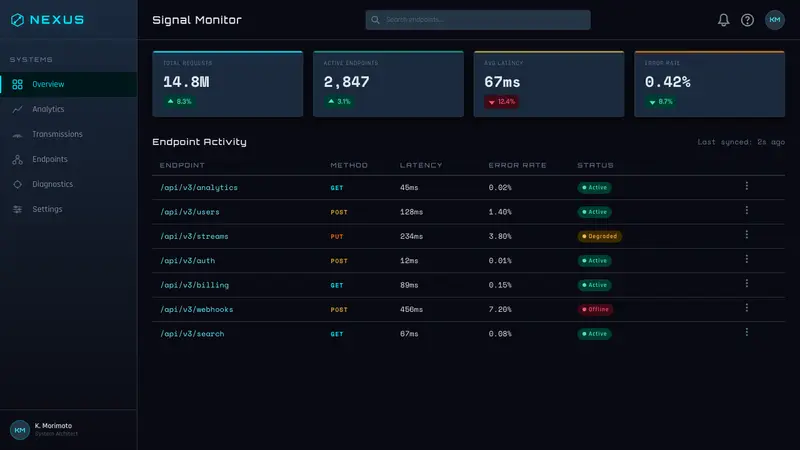This screenshot has height=450, width=800.
Task: Open /api/v3/auth endpoint link
Action: [188, 261]
